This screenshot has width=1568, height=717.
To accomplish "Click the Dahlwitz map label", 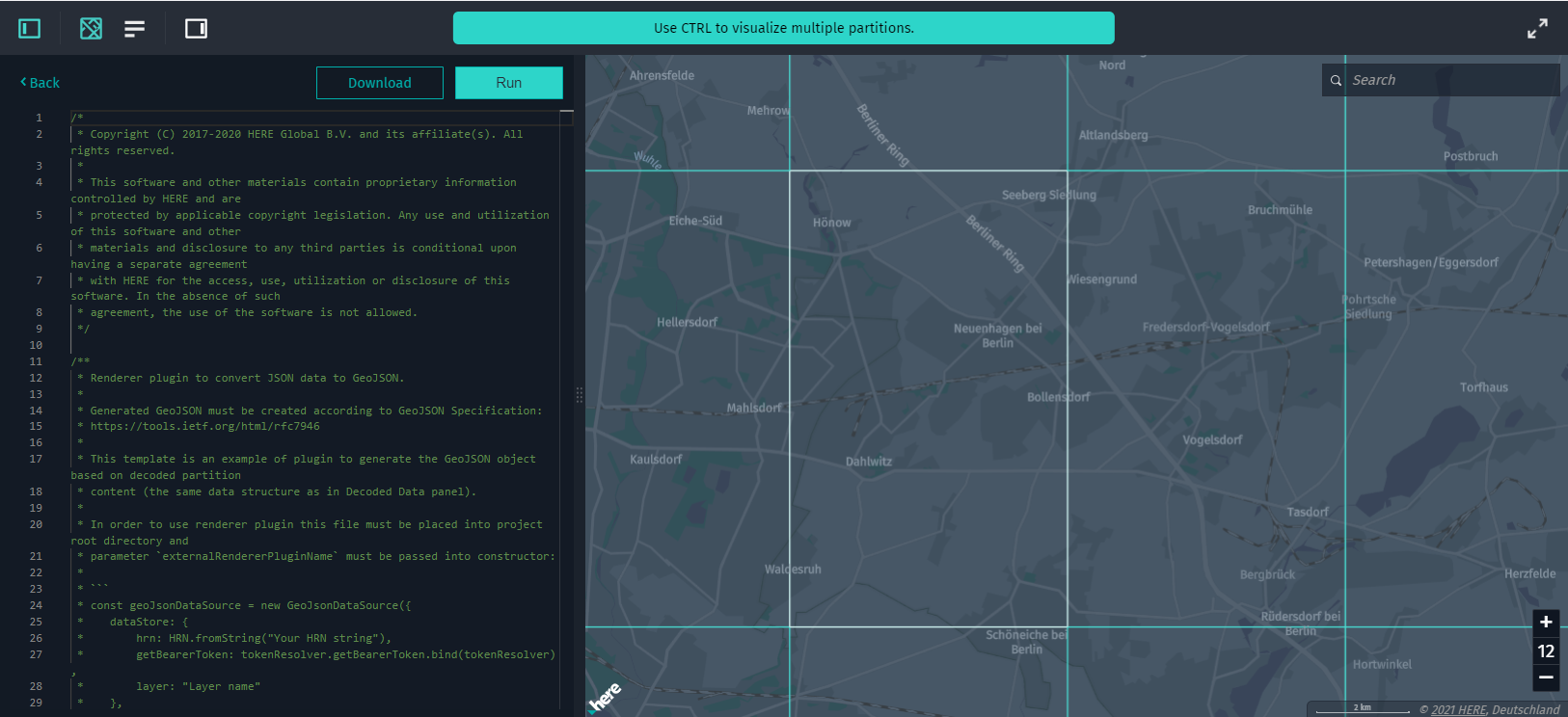I will [869, 462].
